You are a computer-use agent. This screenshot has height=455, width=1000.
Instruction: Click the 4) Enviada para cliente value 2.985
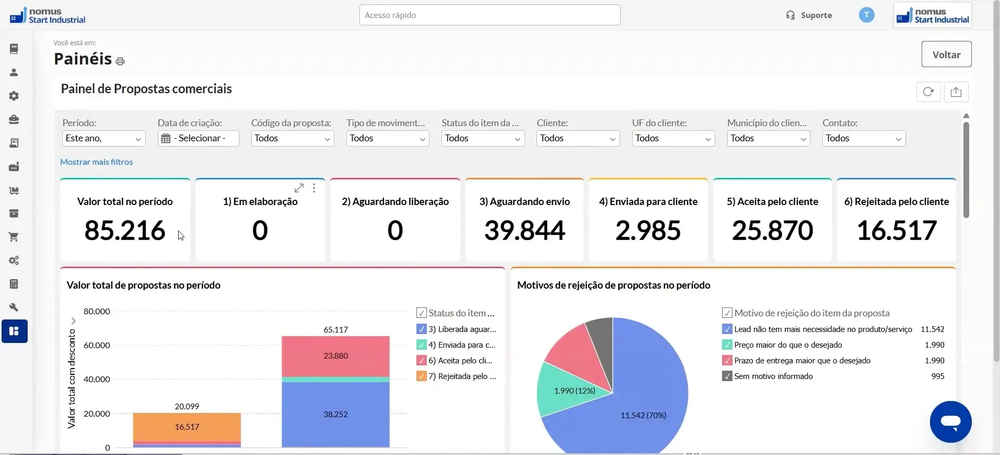coord(648,230)
